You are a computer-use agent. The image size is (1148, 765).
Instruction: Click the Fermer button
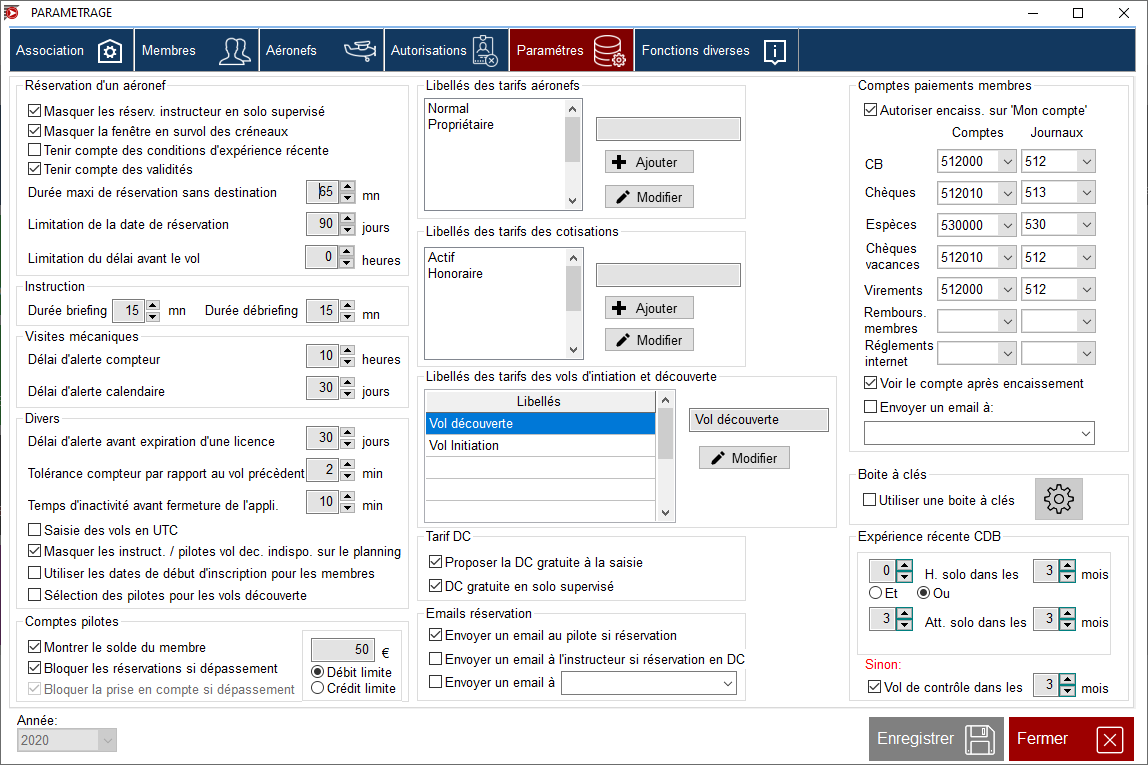tap(1071, 739)
